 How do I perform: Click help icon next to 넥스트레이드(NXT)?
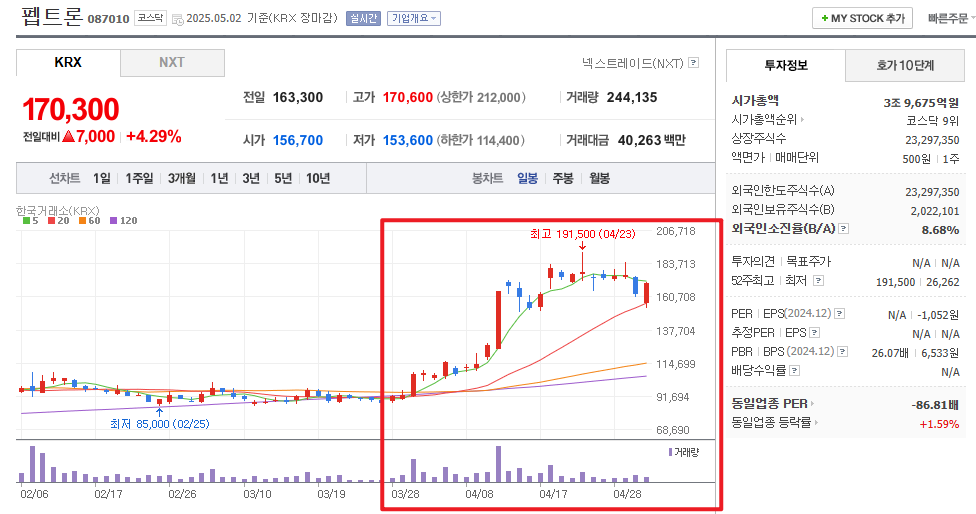(x=693, y=63)
